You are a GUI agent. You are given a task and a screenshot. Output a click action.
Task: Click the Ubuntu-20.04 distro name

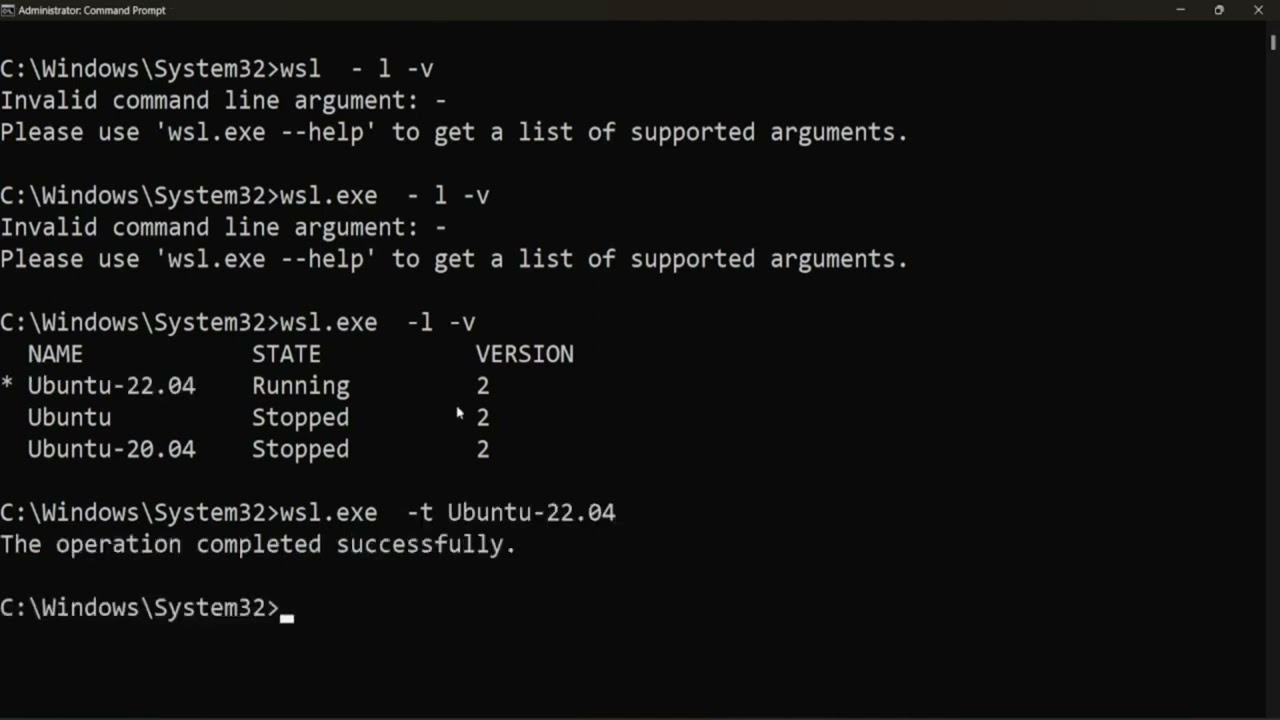pyautogui.click(x=111, y=450)
